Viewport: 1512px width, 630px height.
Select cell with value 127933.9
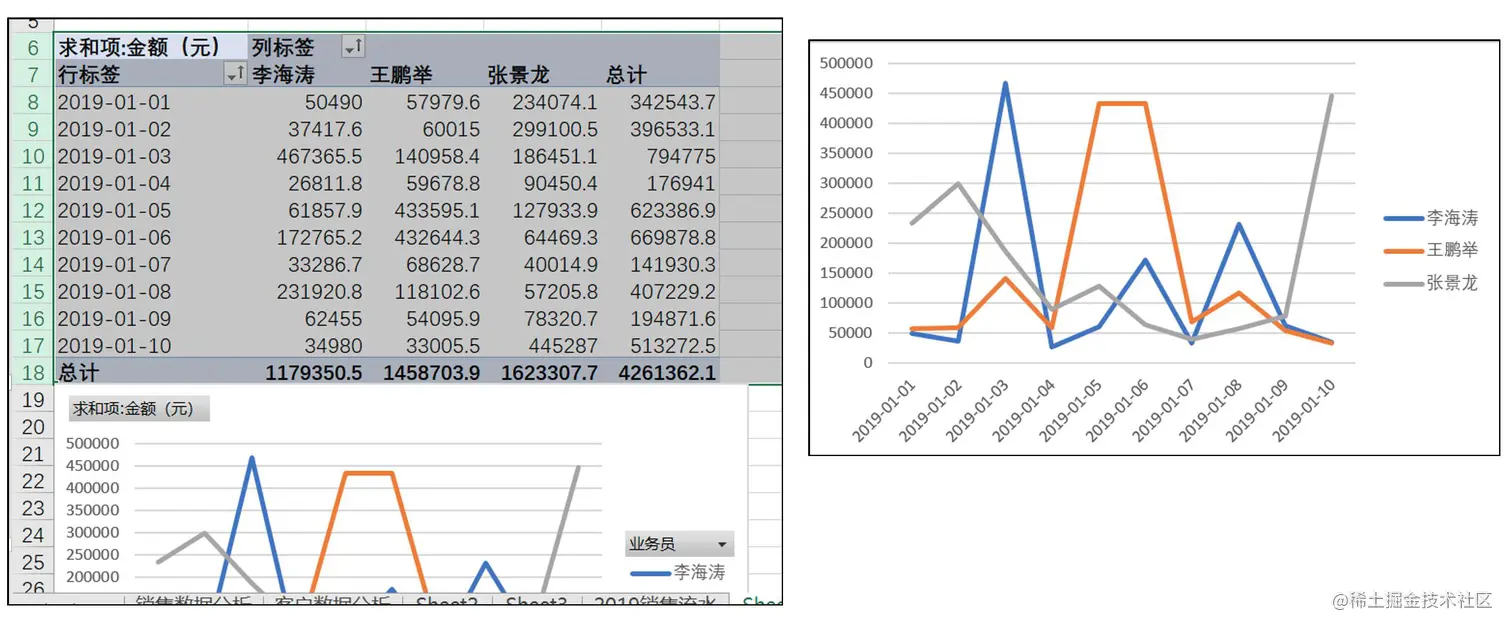click(x=553, y=210)
